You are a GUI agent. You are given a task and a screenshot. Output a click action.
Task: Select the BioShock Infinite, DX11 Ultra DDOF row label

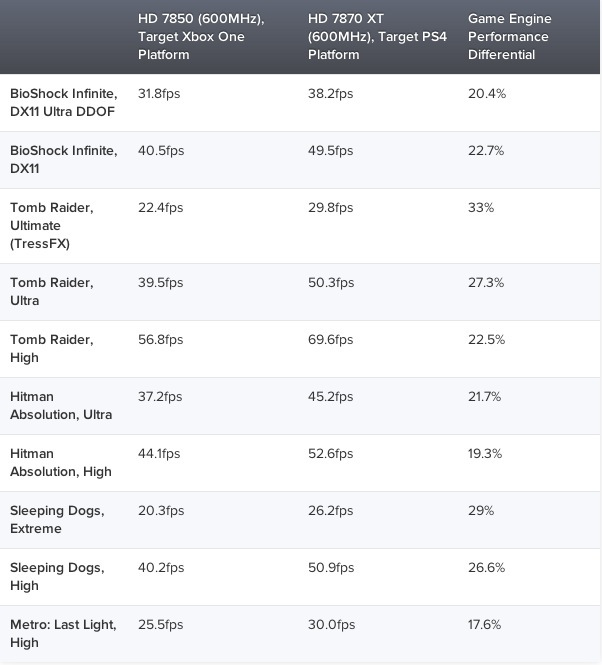(x=63, y=102)
